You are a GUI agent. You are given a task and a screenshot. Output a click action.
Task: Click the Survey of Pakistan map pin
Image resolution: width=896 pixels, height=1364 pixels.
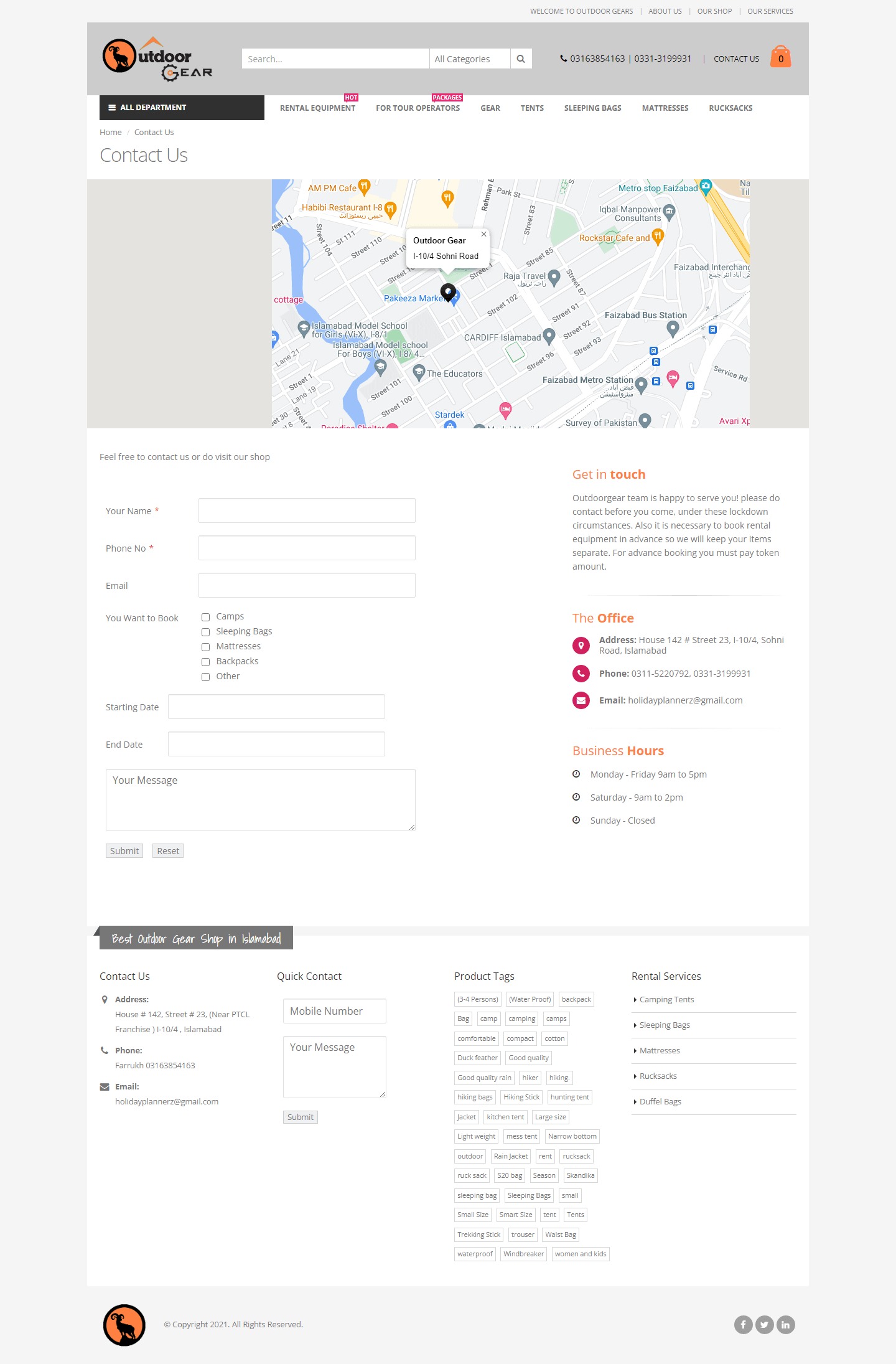(x=645, y=421)
